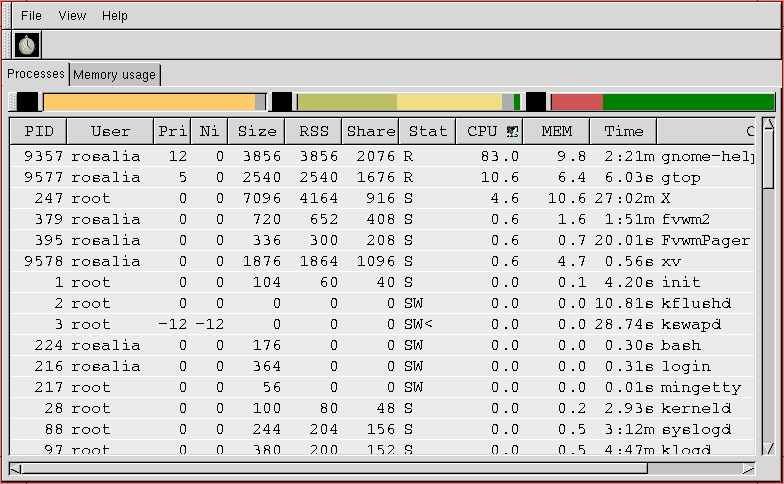
Task: Click the orange CPU usage bar
Action: 150,102
